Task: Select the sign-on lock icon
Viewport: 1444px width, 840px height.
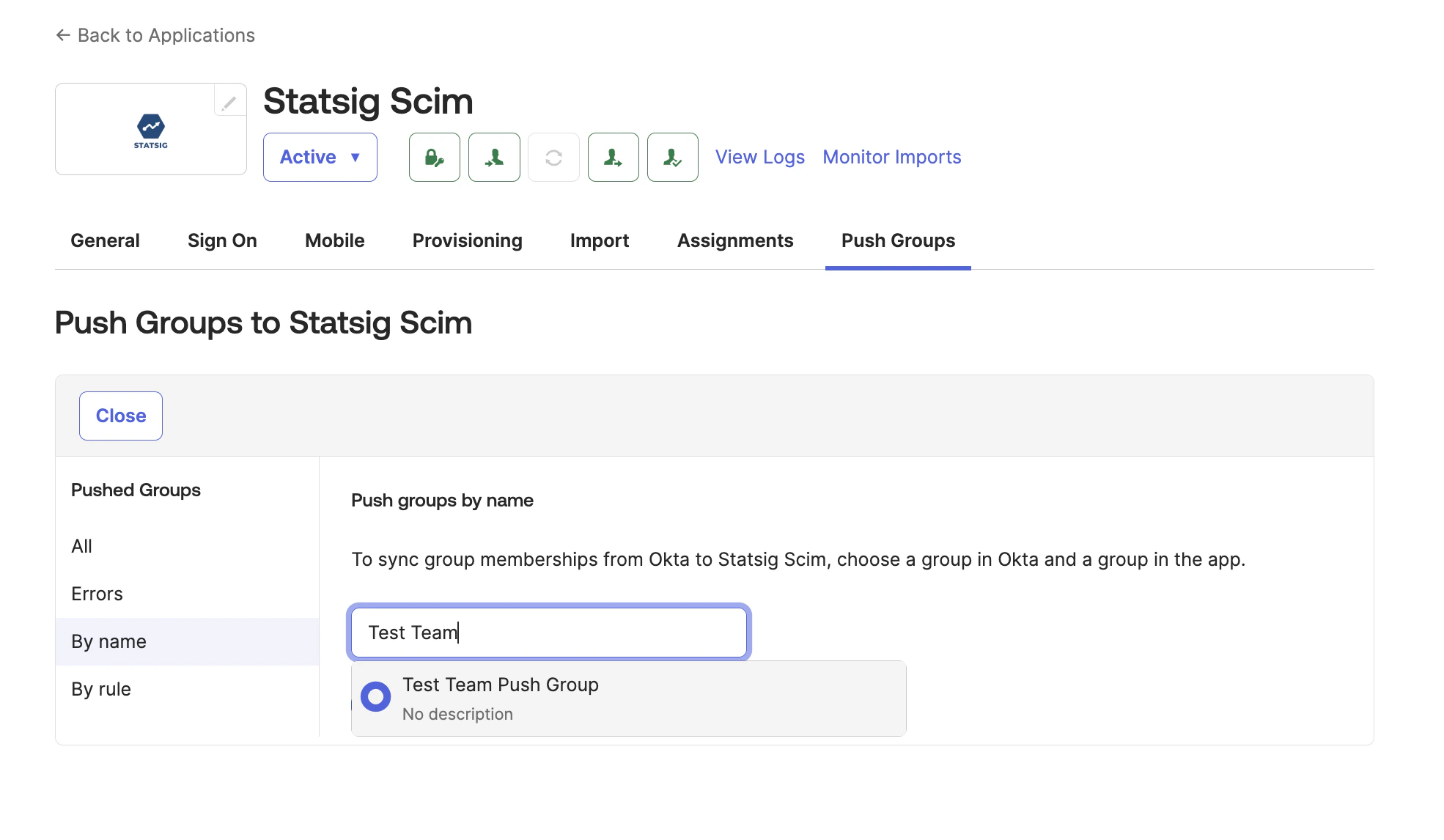Action: click(434, 157)
